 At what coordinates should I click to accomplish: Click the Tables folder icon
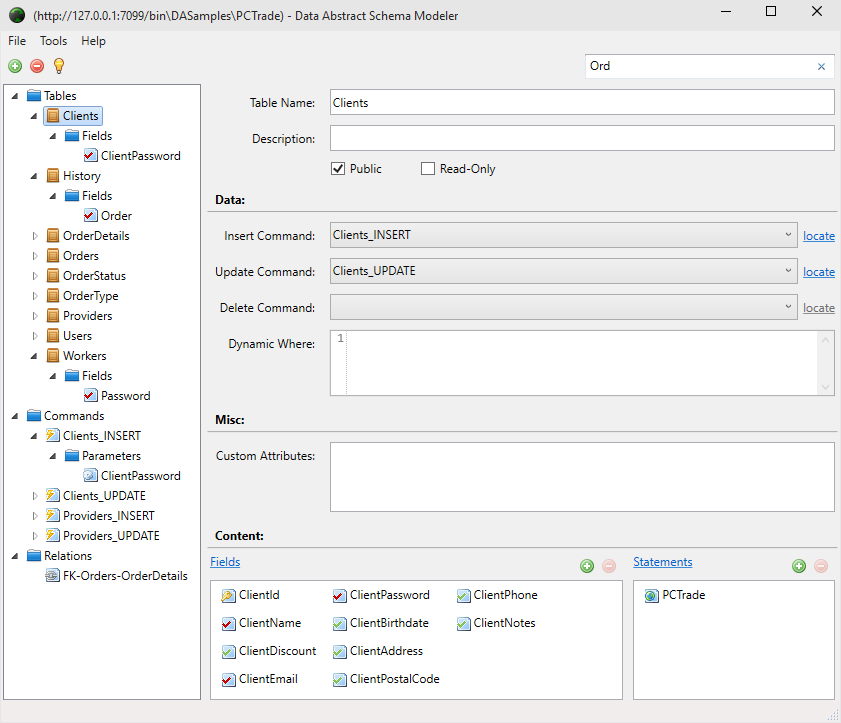[x=34, y=95]
